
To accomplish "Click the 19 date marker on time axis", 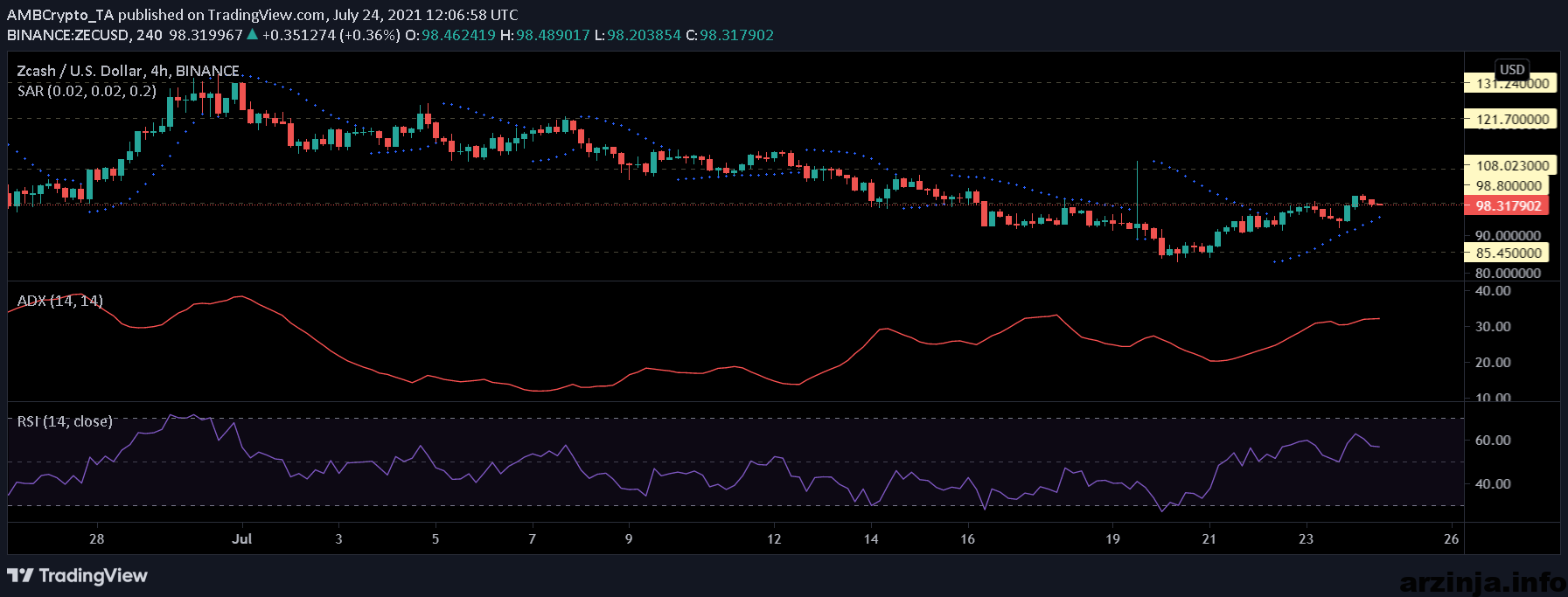I will (x=1112, y=538).
